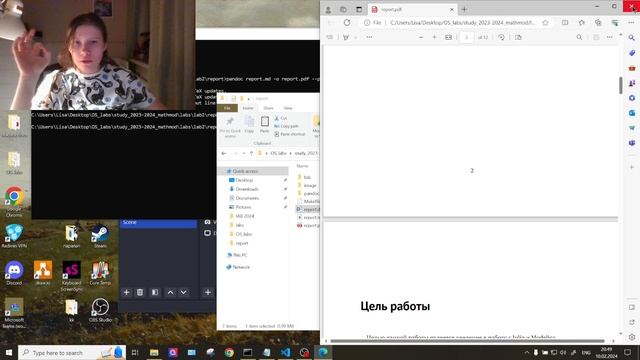Go back in File Explorer navigation
Screen dimensions: 640x360
(x=224, y=153)
